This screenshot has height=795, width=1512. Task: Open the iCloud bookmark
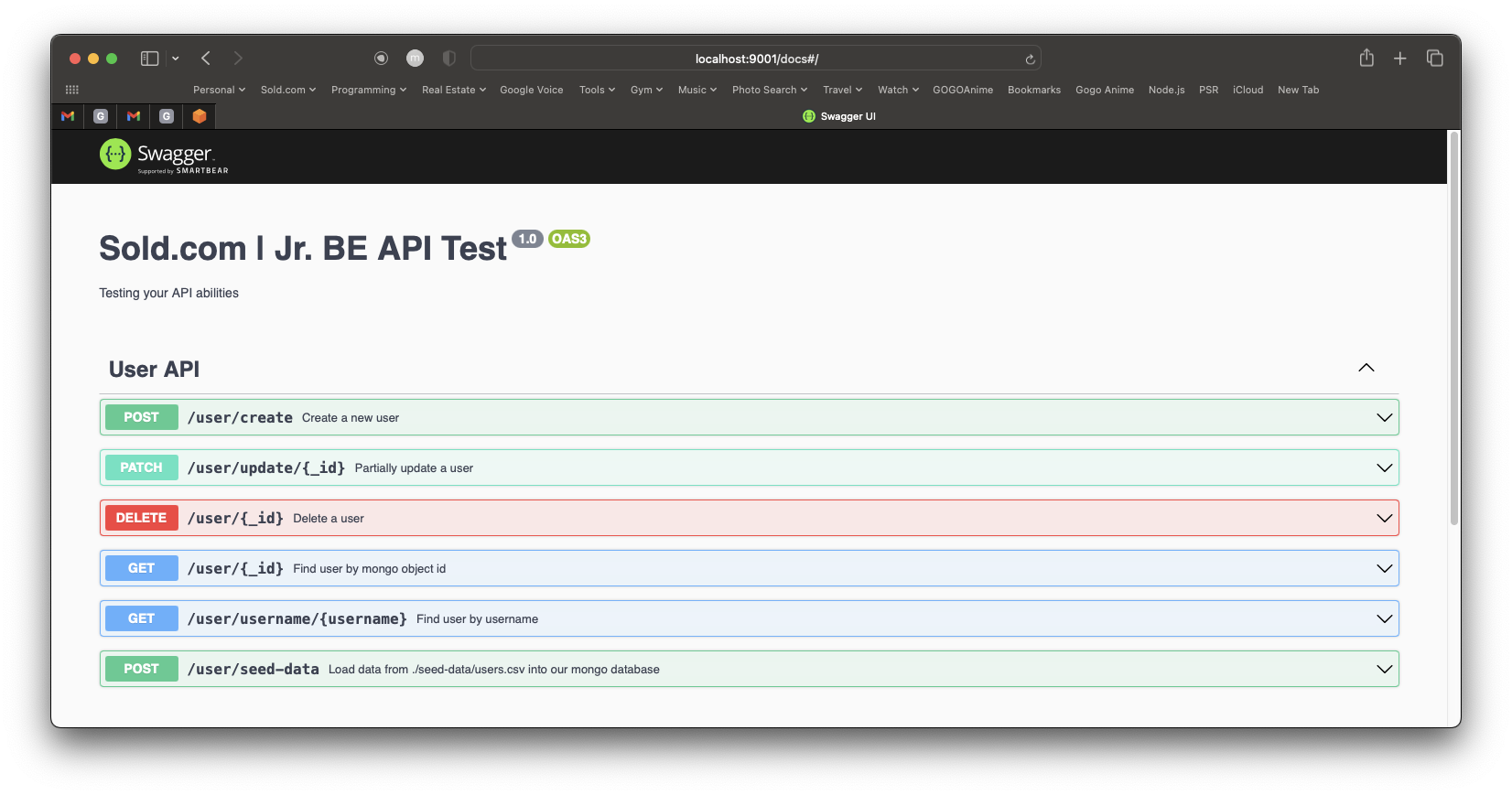pyautogui.click(x=1248, y=90)
